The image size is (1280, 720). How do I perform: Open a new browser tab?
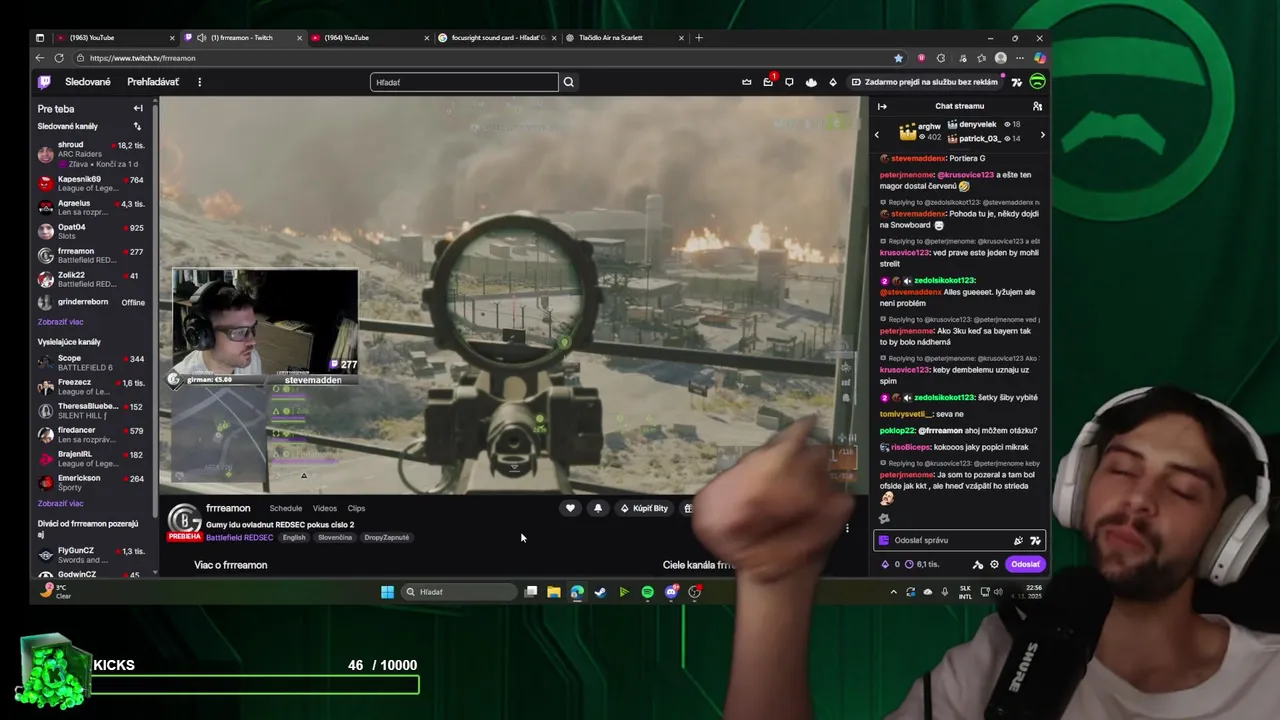point(699,38)
